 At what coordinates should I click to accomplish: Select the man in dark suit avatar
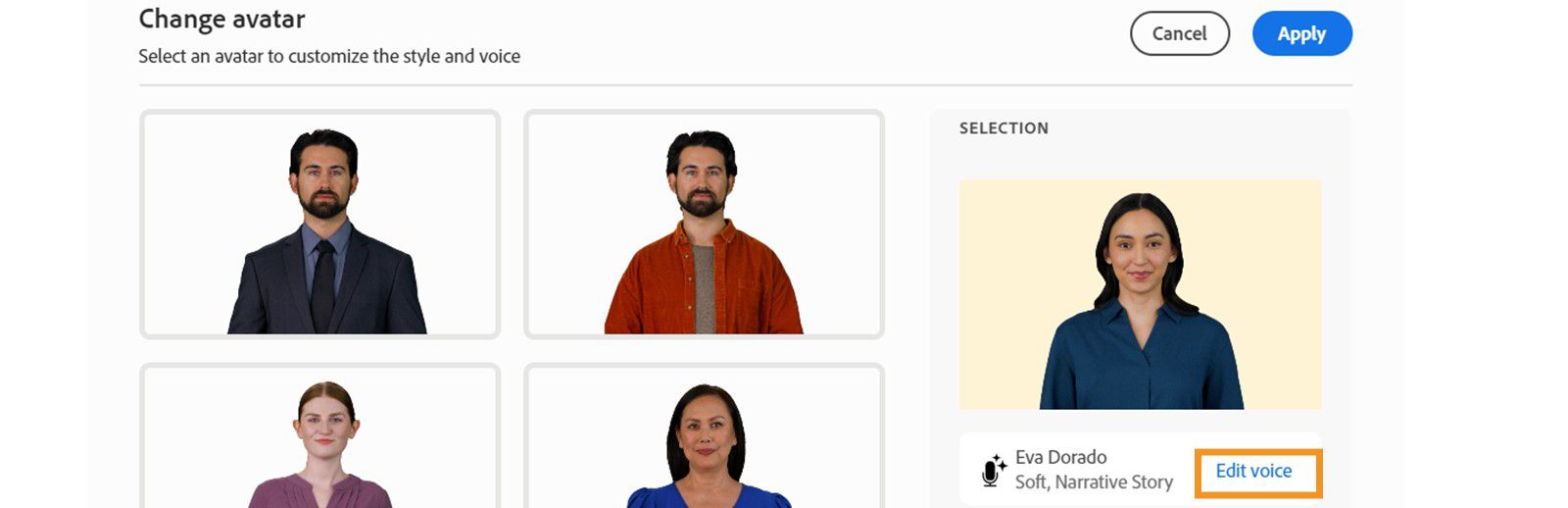click(319, 224)
